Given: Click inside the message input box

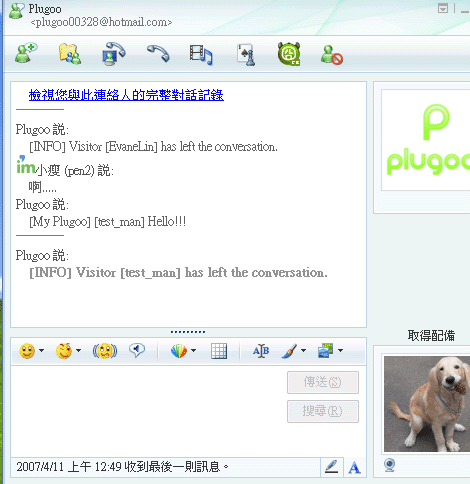Looking at the screenshot, I should (x=148, y=412).
